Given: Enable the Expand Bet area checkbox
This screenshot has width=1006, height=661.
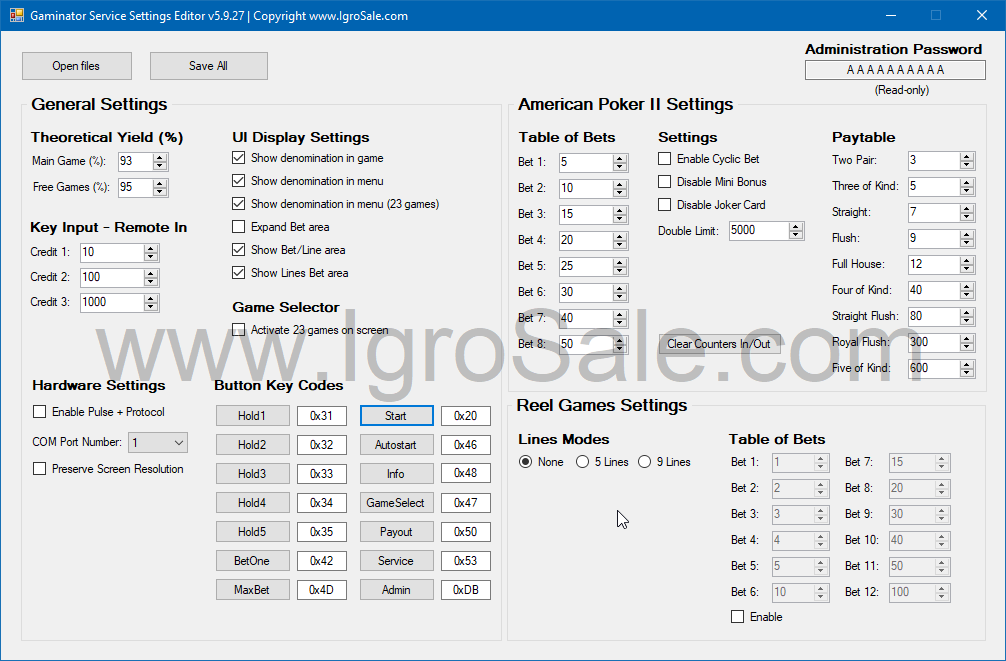Looking at the screenshot, I should 238,227.
